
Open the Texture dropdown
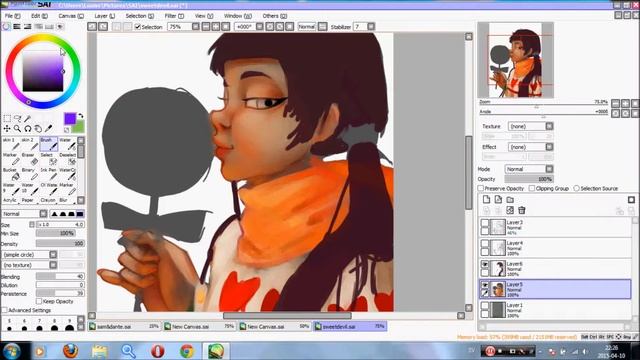coord(531,126)
